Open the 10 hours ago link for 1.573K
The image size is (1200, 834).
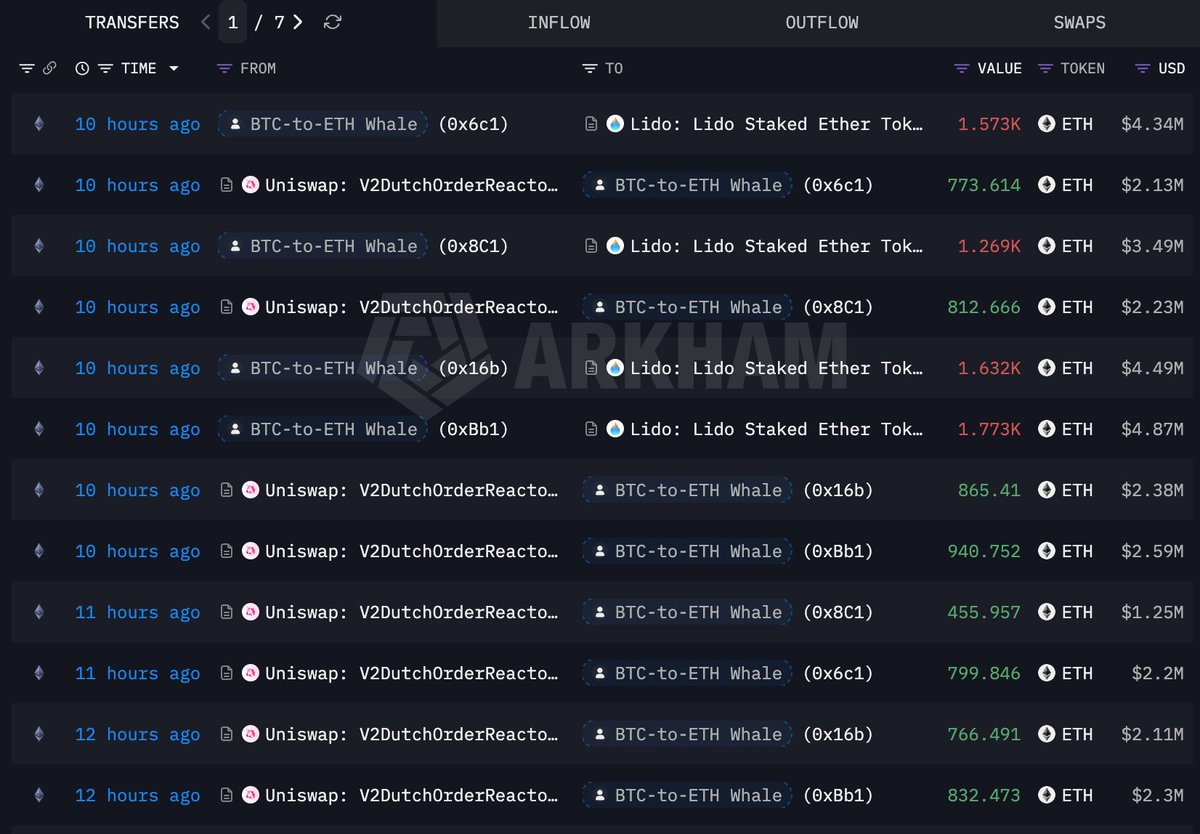tap(137, 124)
